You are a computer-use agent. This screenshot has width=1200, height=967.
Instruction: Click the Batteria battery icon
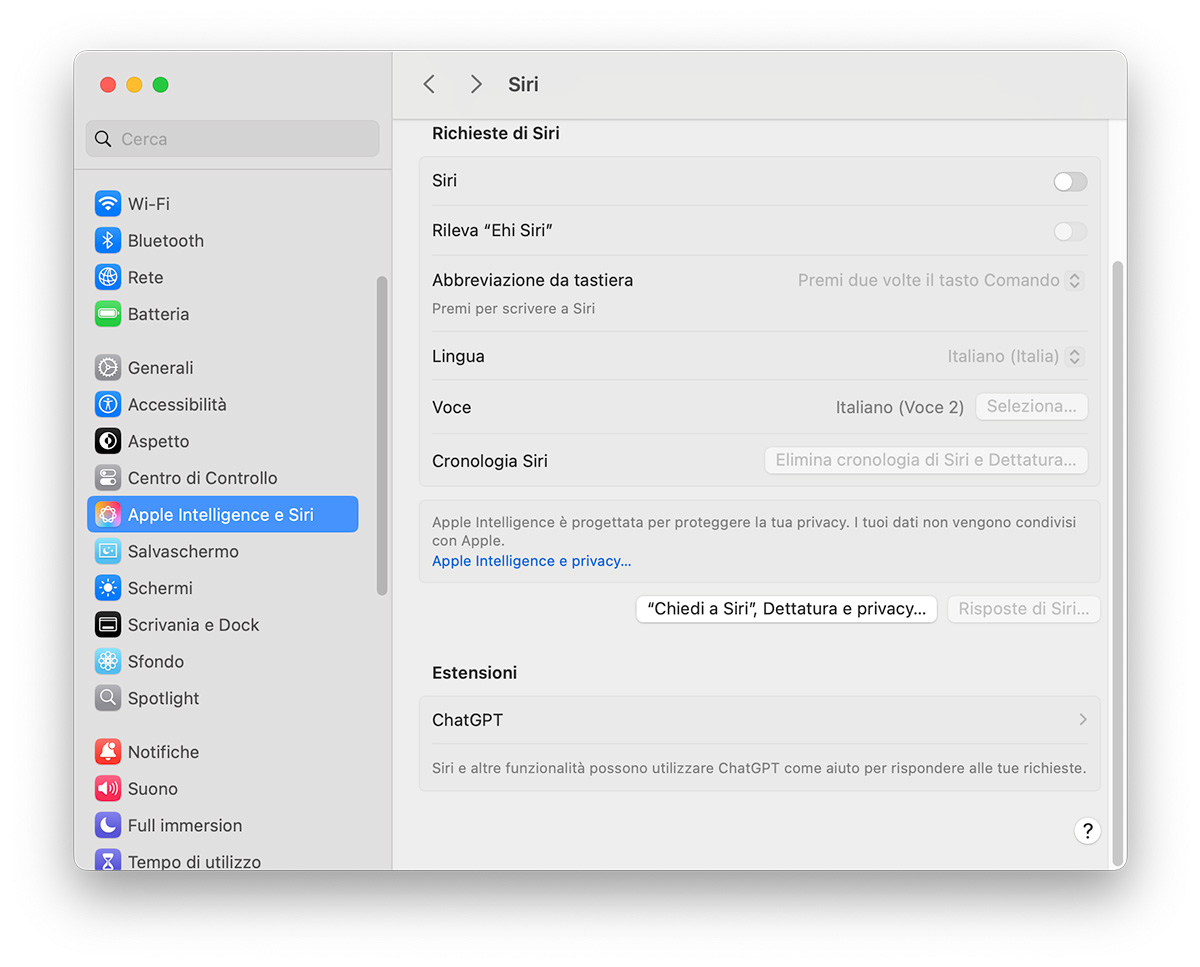tap(108, 314)
